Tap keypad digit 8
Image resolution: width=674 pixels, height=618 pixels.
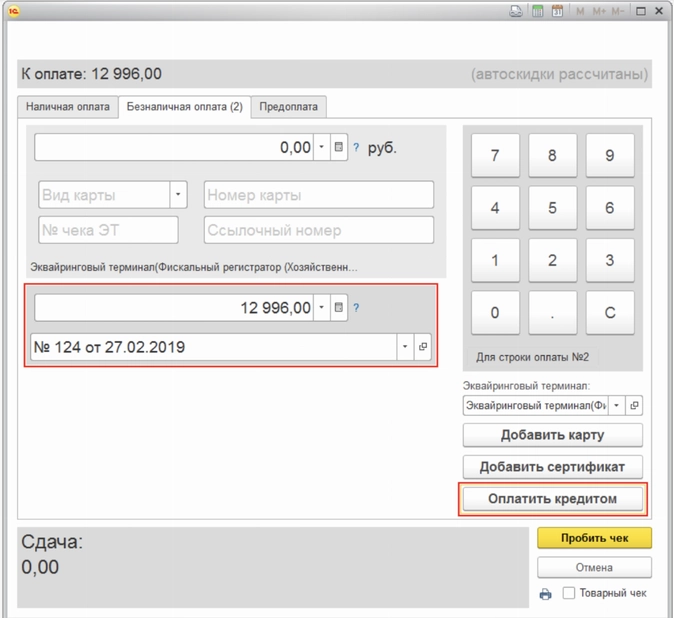tap(552, 155)
